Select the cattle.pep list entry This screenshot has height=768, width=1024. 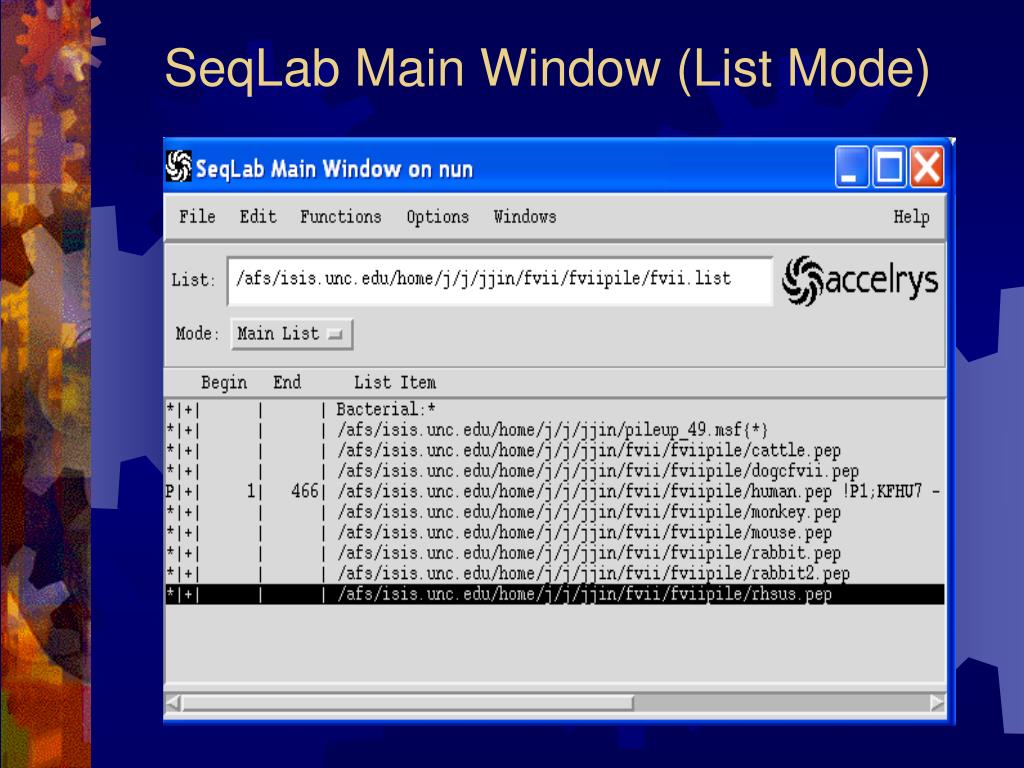pos(554,451)
